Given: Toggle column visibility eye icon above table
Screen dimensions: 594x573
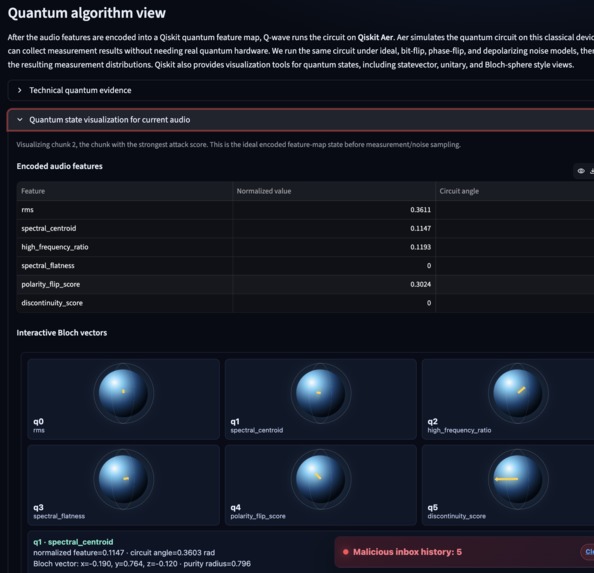Looking at the screenshot, I should click(x=581, y=171).
